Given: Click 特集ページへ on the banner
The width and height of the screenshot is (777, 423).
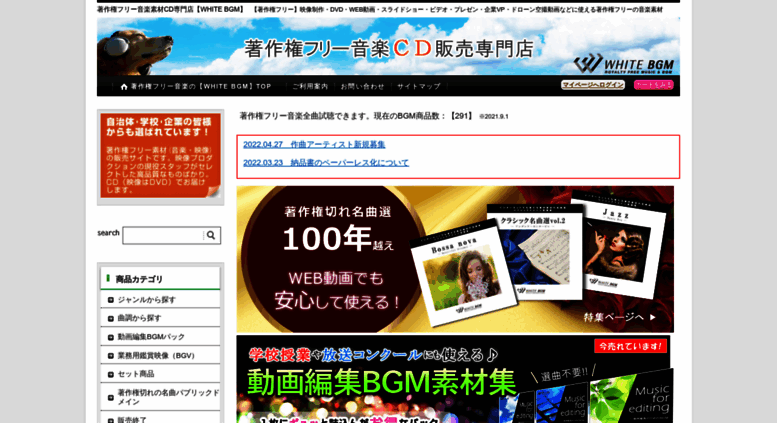Looking at the screenshot, I should pyautogui.click(x=620, y=317).
